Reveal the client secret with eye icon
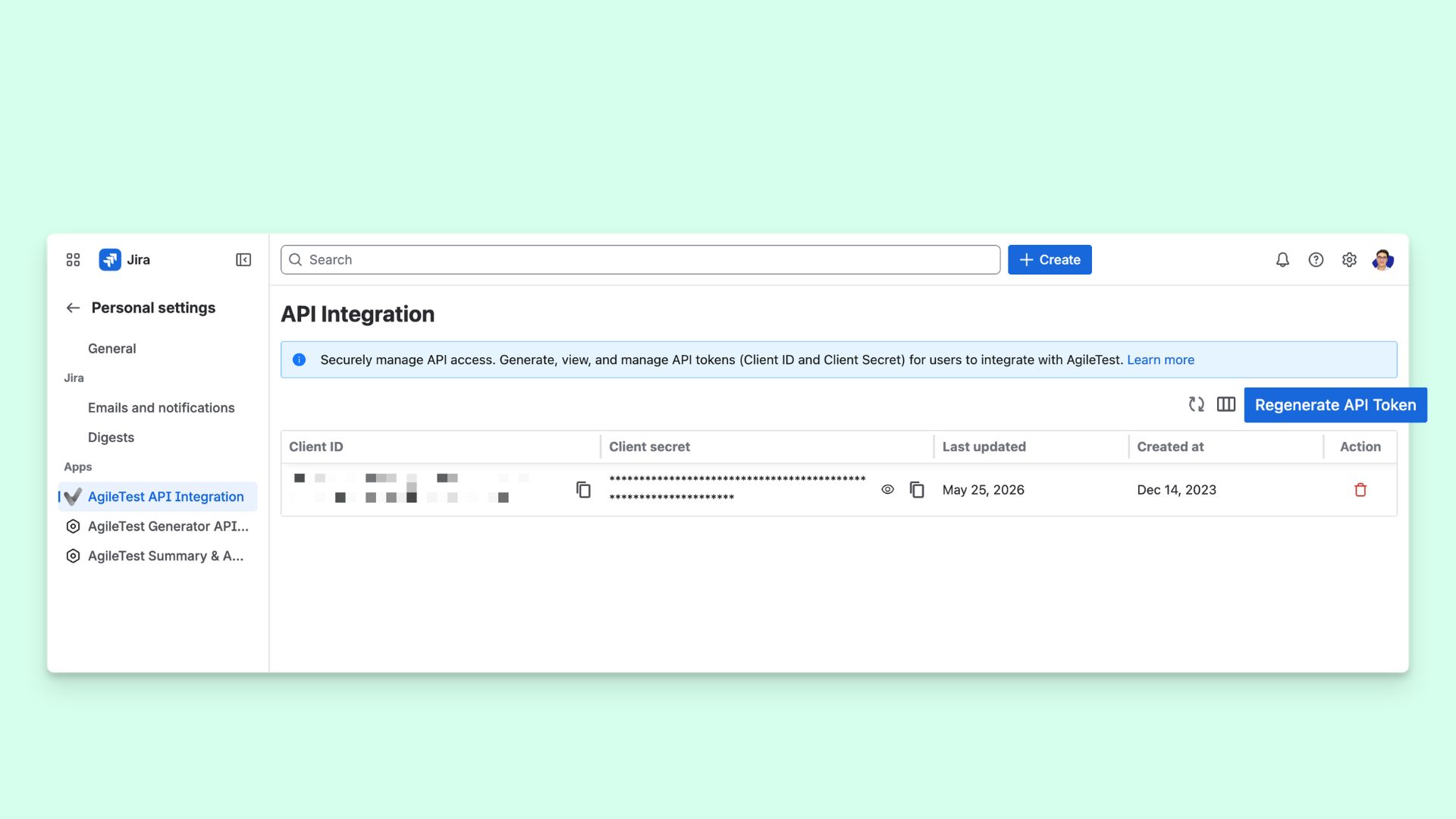 [887, 490]
